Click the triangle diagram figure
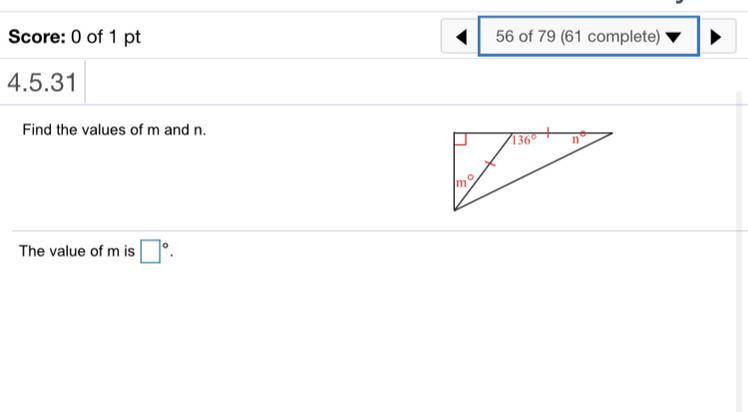Screen dimensions: 748x412 pos(531,170)
